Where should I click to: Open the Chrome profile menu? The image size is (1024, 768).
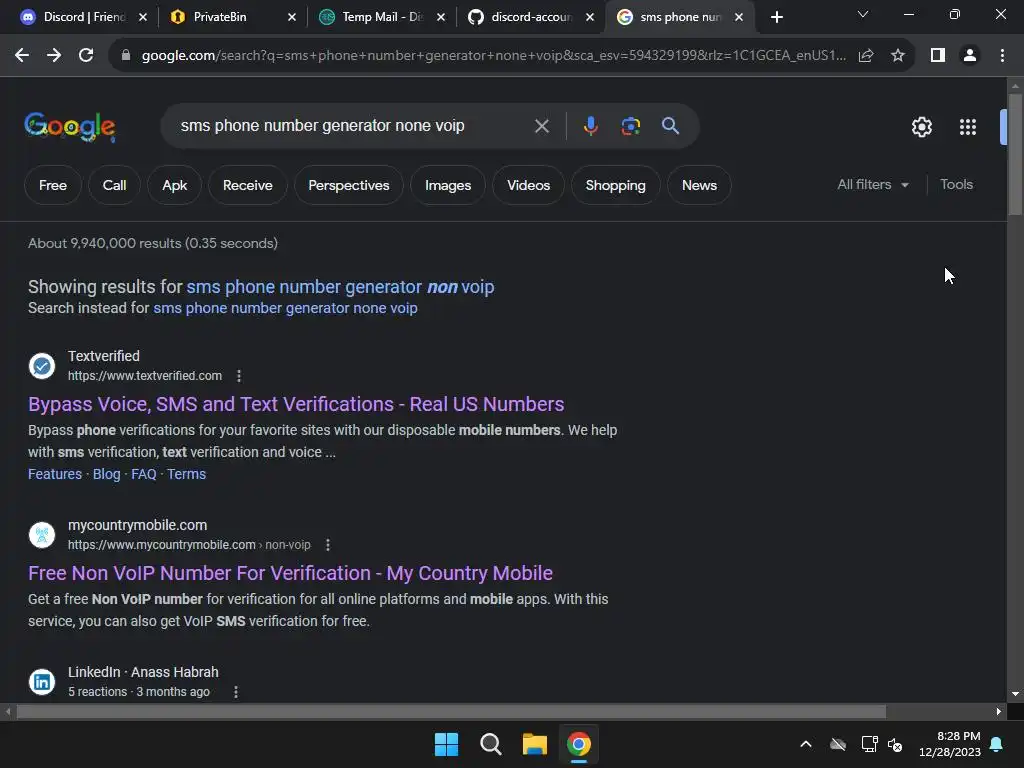pyautogui.click(x=970, y=56)
